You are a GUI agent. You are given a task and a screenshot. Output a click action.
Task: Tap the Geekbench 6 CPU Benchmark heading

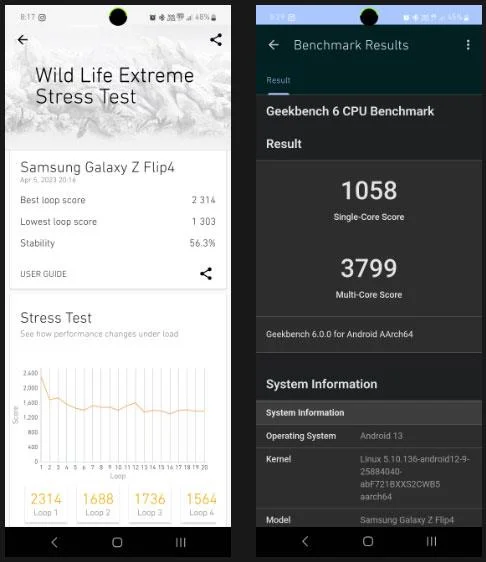pos(350,111)
